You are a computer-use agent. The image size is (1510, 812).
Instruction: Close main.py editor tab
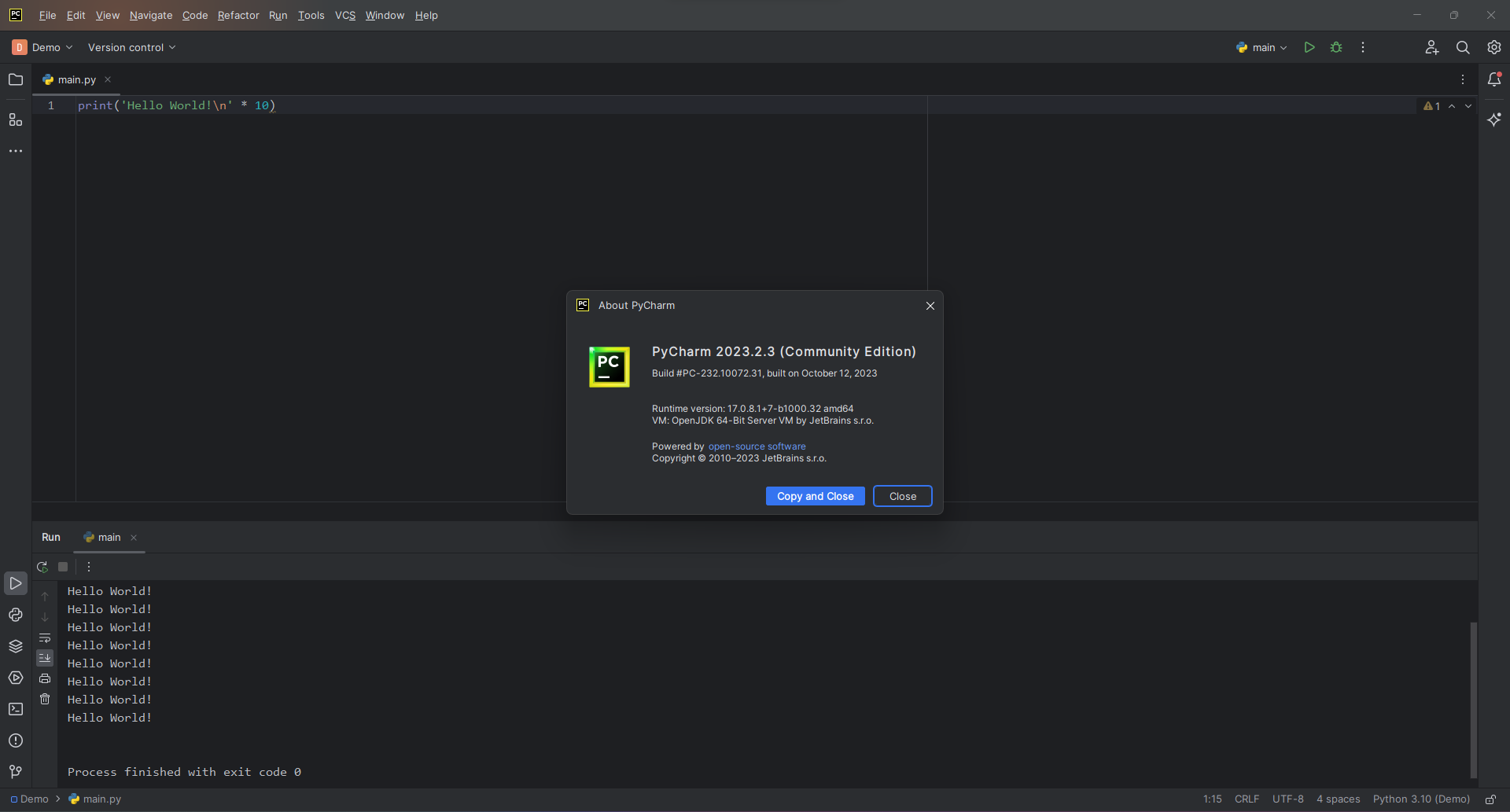(x=108, y=79)
